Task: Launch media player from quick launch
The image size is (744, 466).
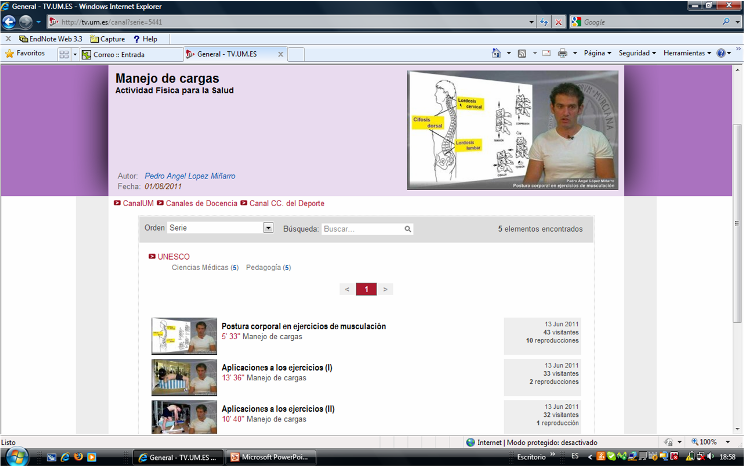Action: coord(92,457)
